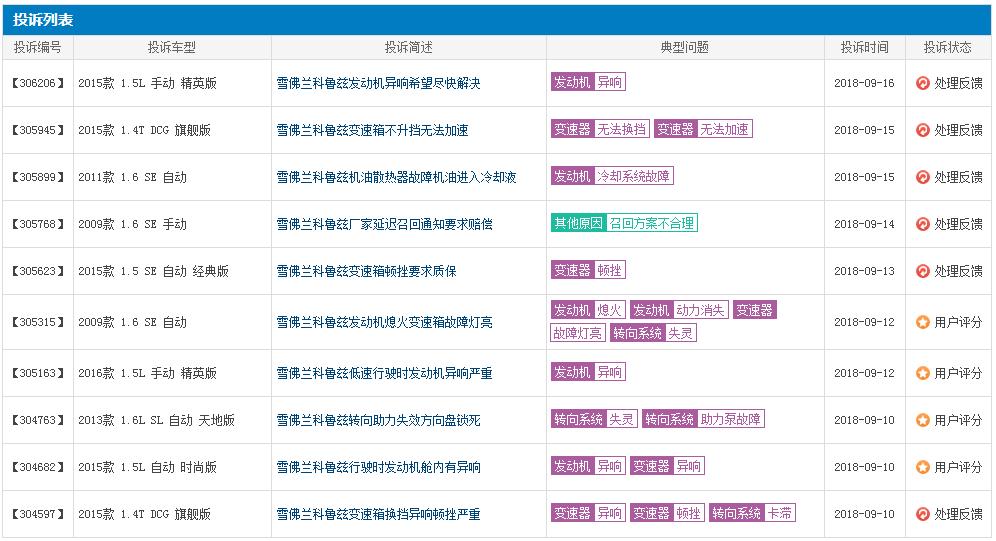Click 处理反馈 status text for complaint 305768
This screenshot has height=541, width=996.
click(x=958, y=224)
